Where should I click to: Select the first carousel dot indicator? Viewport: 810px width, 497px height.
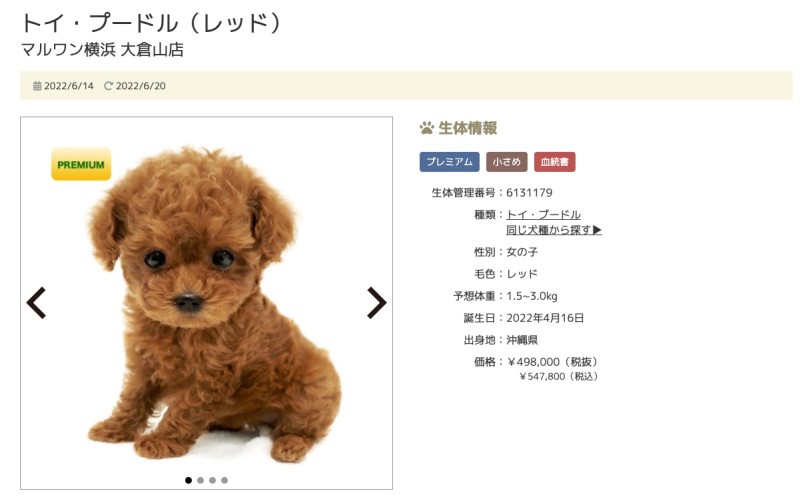pyautogui.click(x=189, y=480)
